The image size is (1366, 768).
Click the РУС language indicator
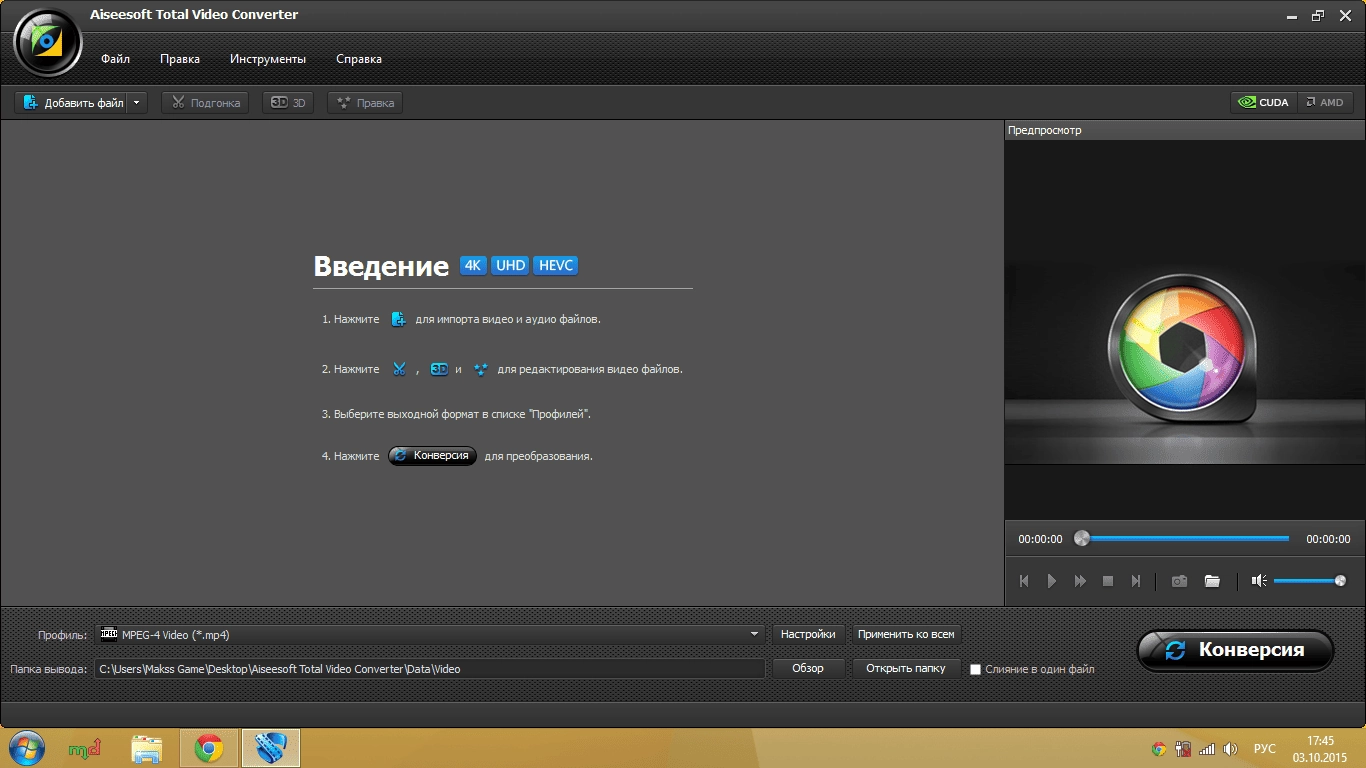pyautogui.click(x=1265, y=749)
